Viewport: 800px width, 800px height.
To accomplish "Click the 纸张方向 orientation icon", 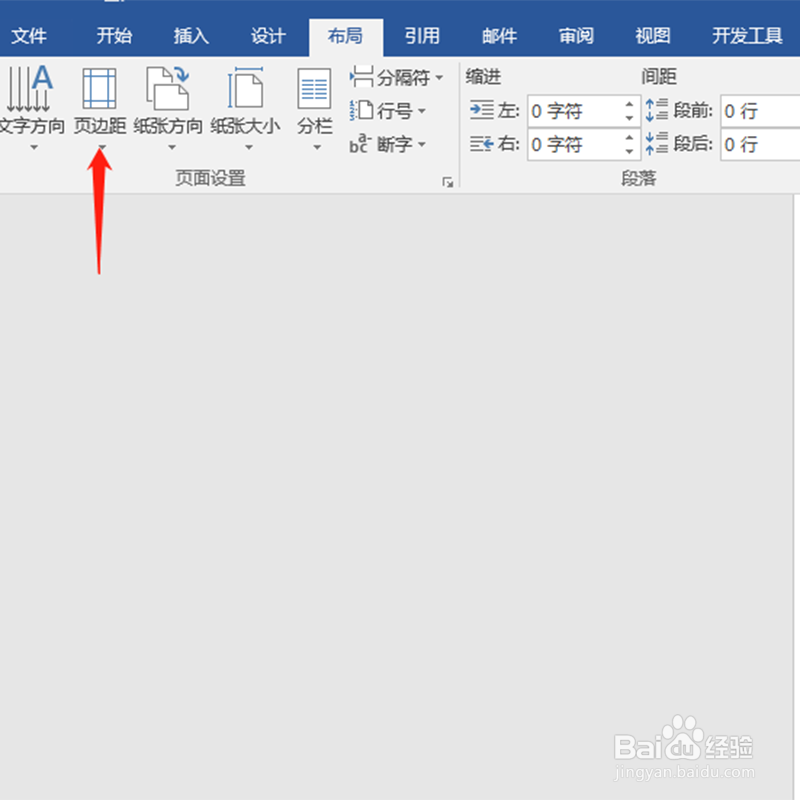I will tap(168, 89).
